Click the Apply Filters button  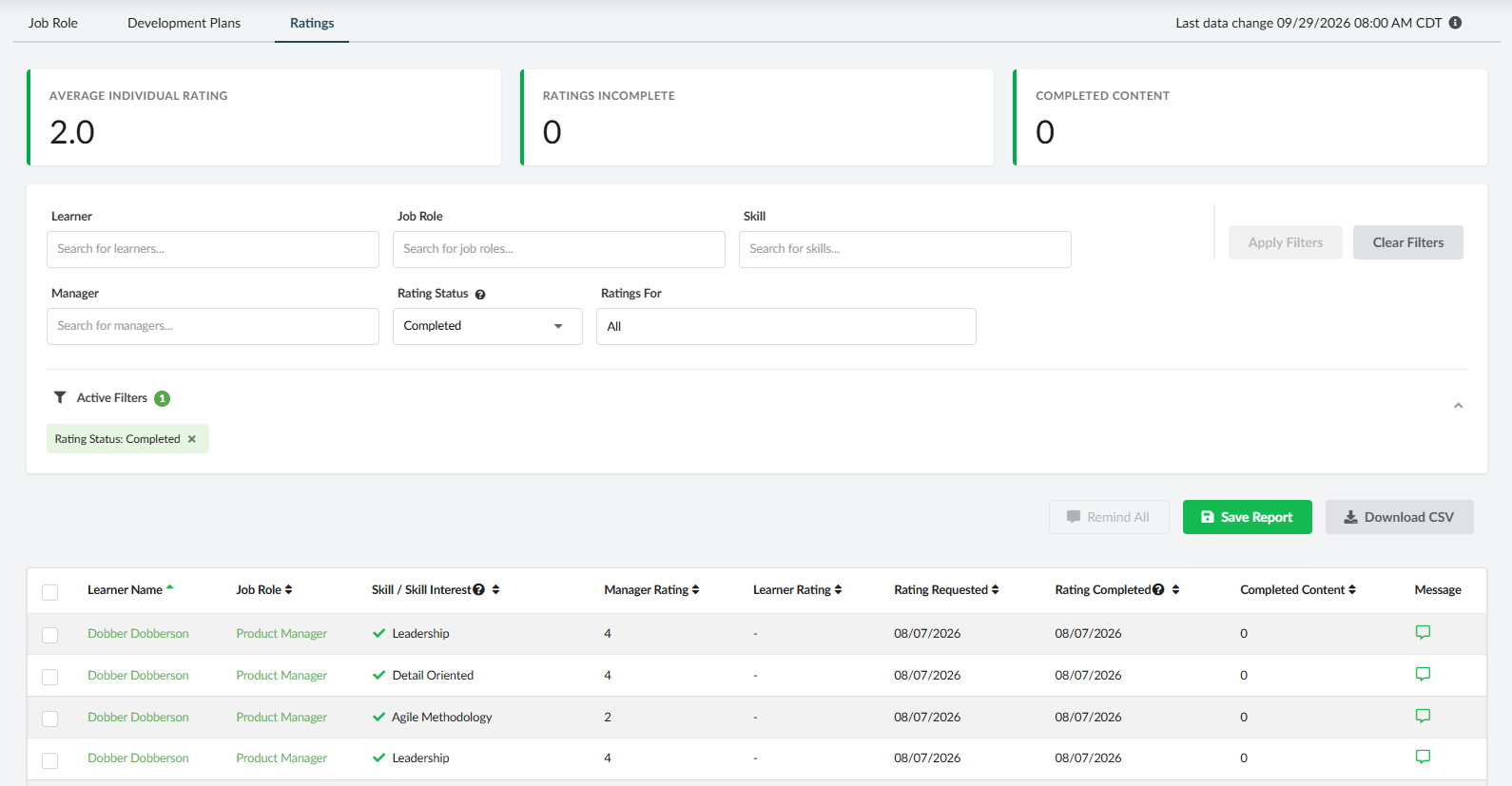coord(1286,242)
